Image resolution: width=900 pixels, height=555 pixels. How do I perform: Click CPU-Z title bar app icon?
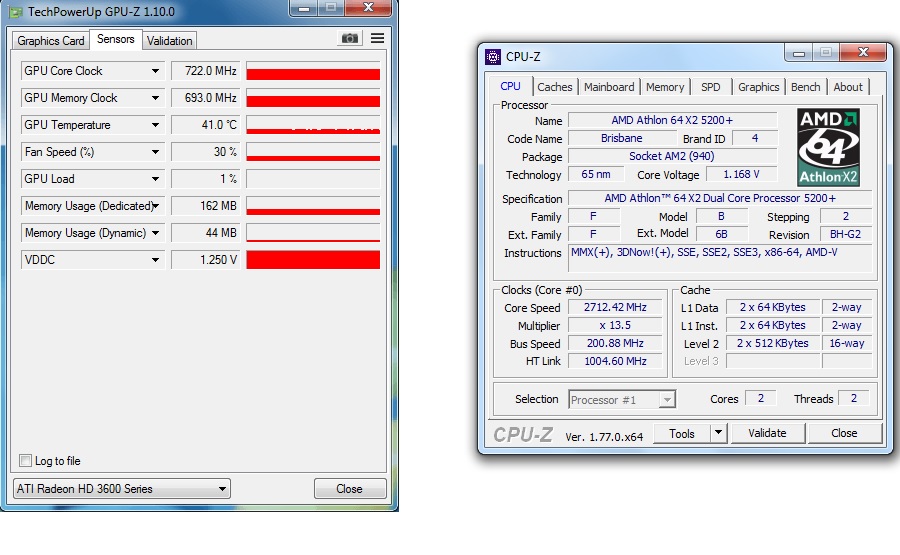[492, 56]
